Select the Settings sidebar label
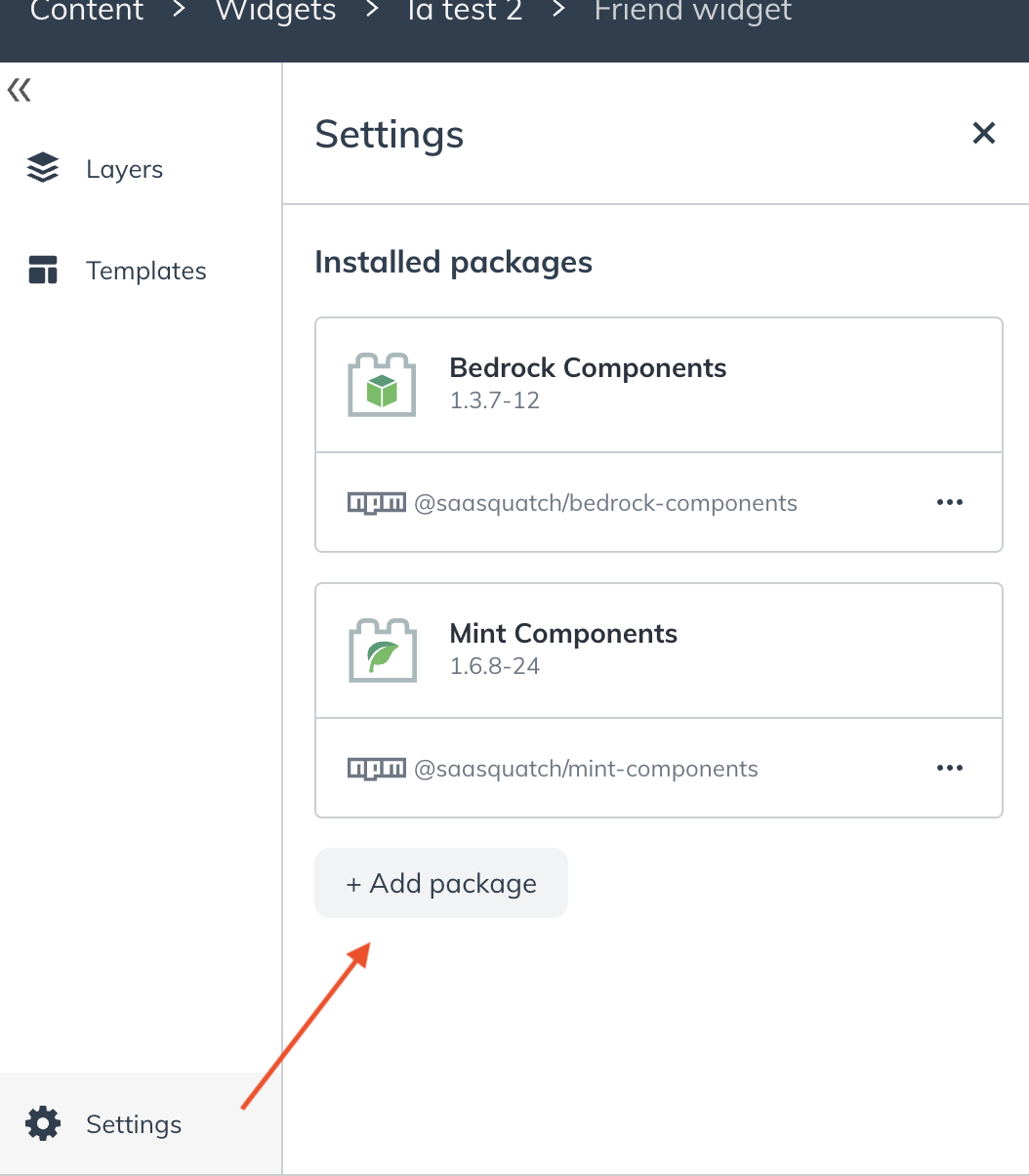 (134, 1124)
